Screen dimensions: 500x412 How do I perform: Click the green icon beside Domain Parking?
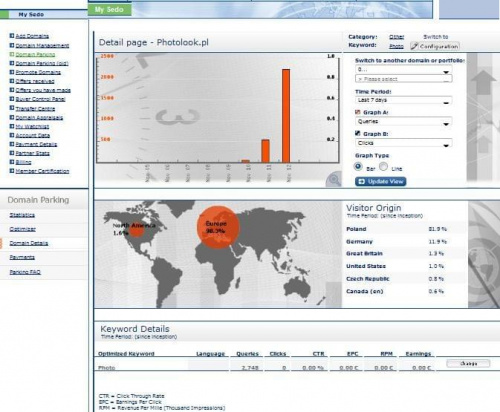point(12,54)
